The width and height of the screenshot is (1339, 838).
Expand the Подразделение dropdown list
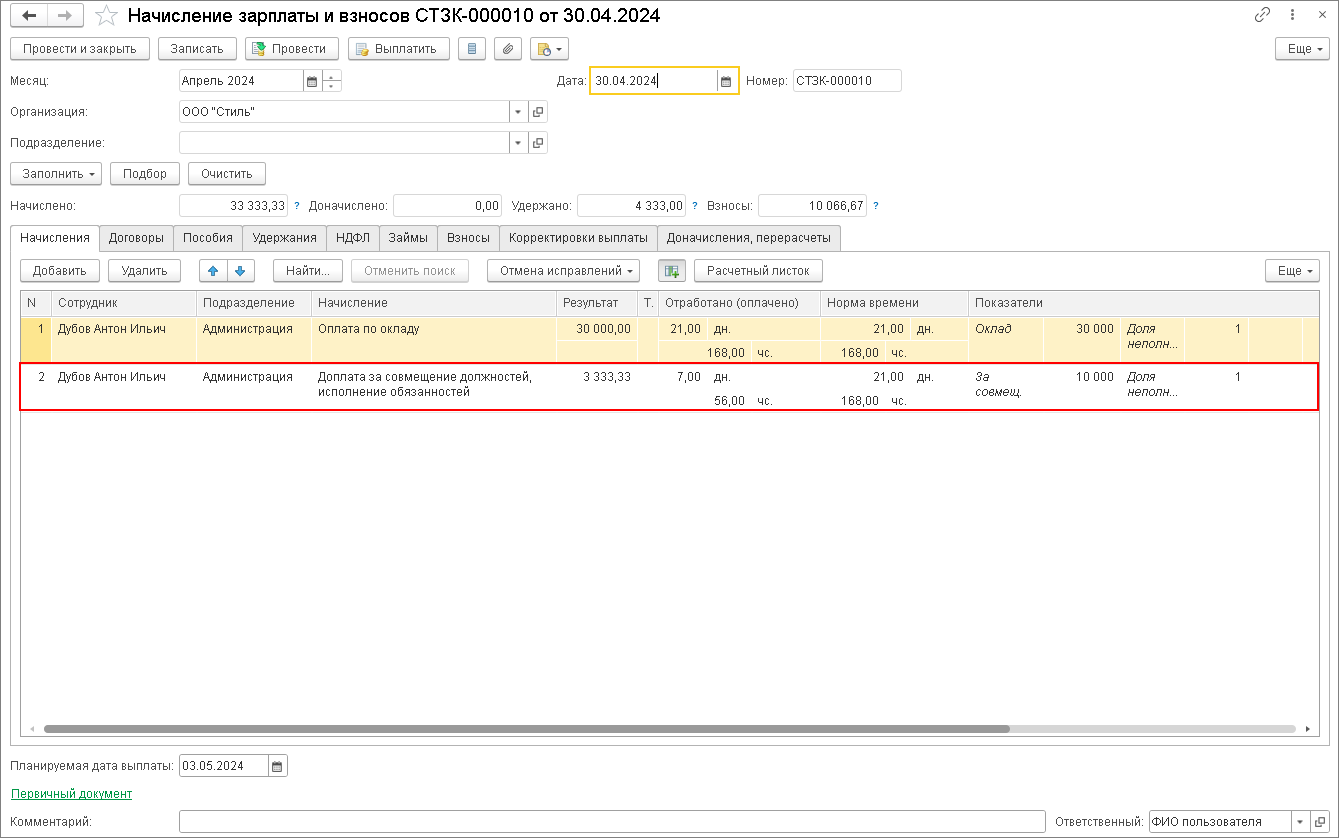coord(518,143)
